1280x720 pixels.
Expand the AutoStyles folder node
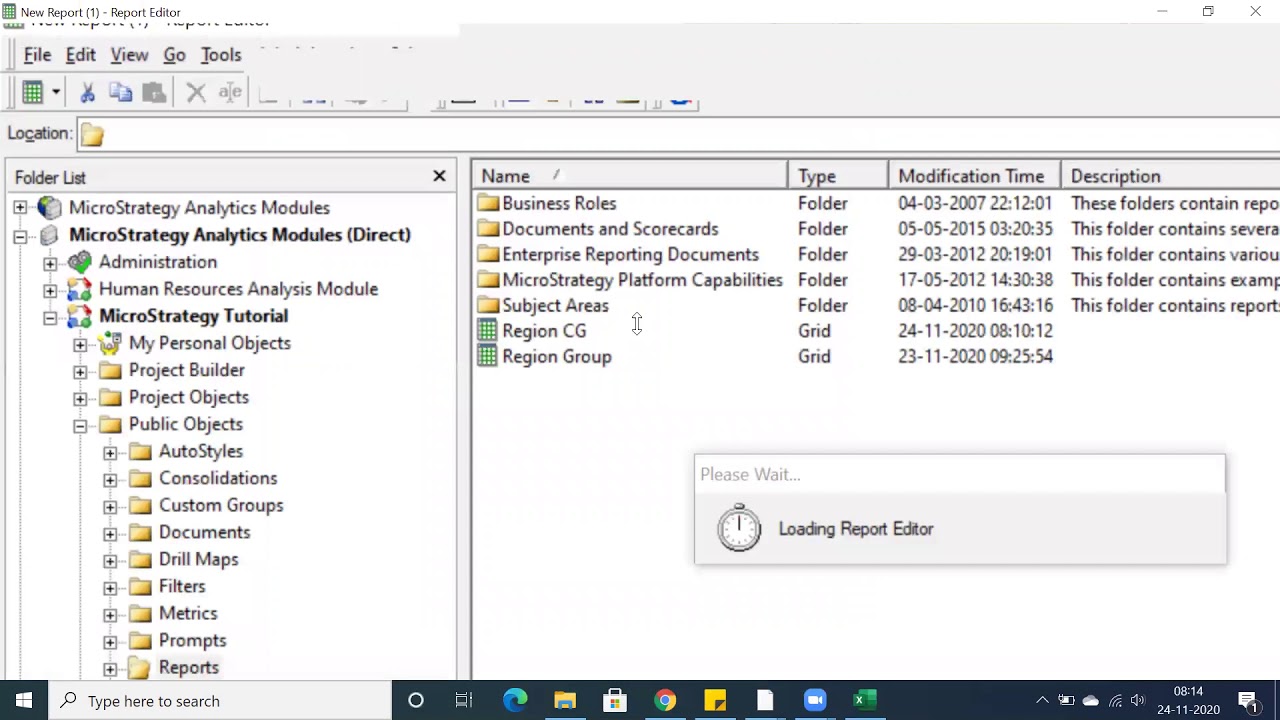110,452
